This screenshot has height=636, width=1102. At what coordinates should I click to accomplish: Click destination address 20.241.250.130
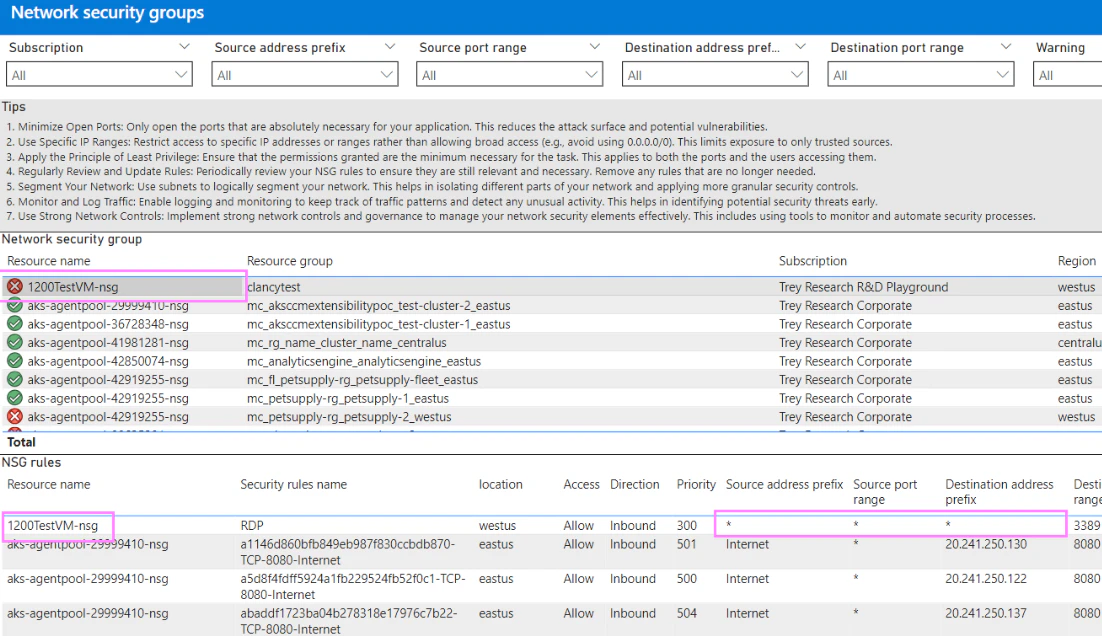coord(986,544)
